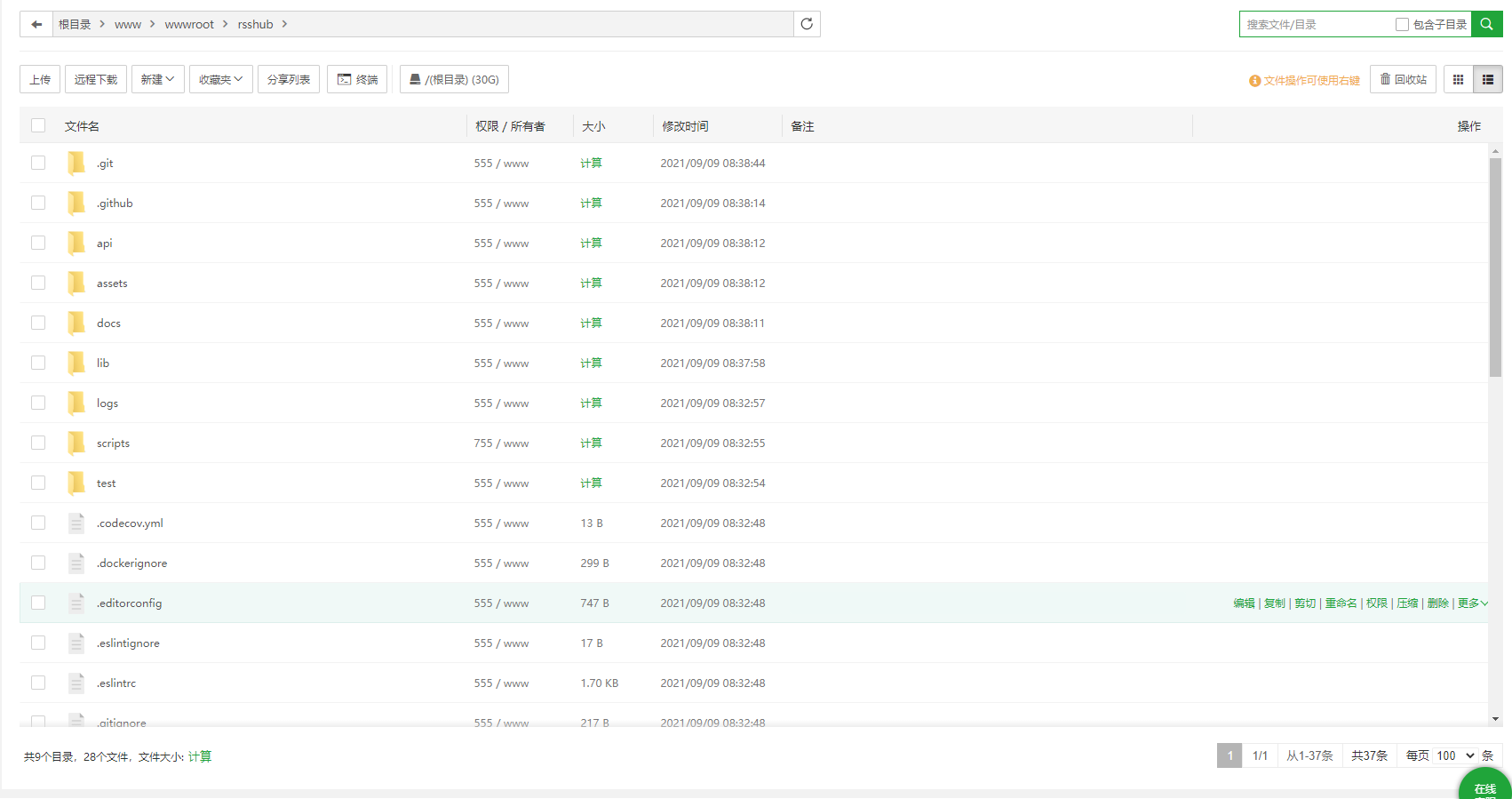This screenshot has height=799, width=1512.
Task: Open the recycle bin (回收站)
Action: (1403, 79)
